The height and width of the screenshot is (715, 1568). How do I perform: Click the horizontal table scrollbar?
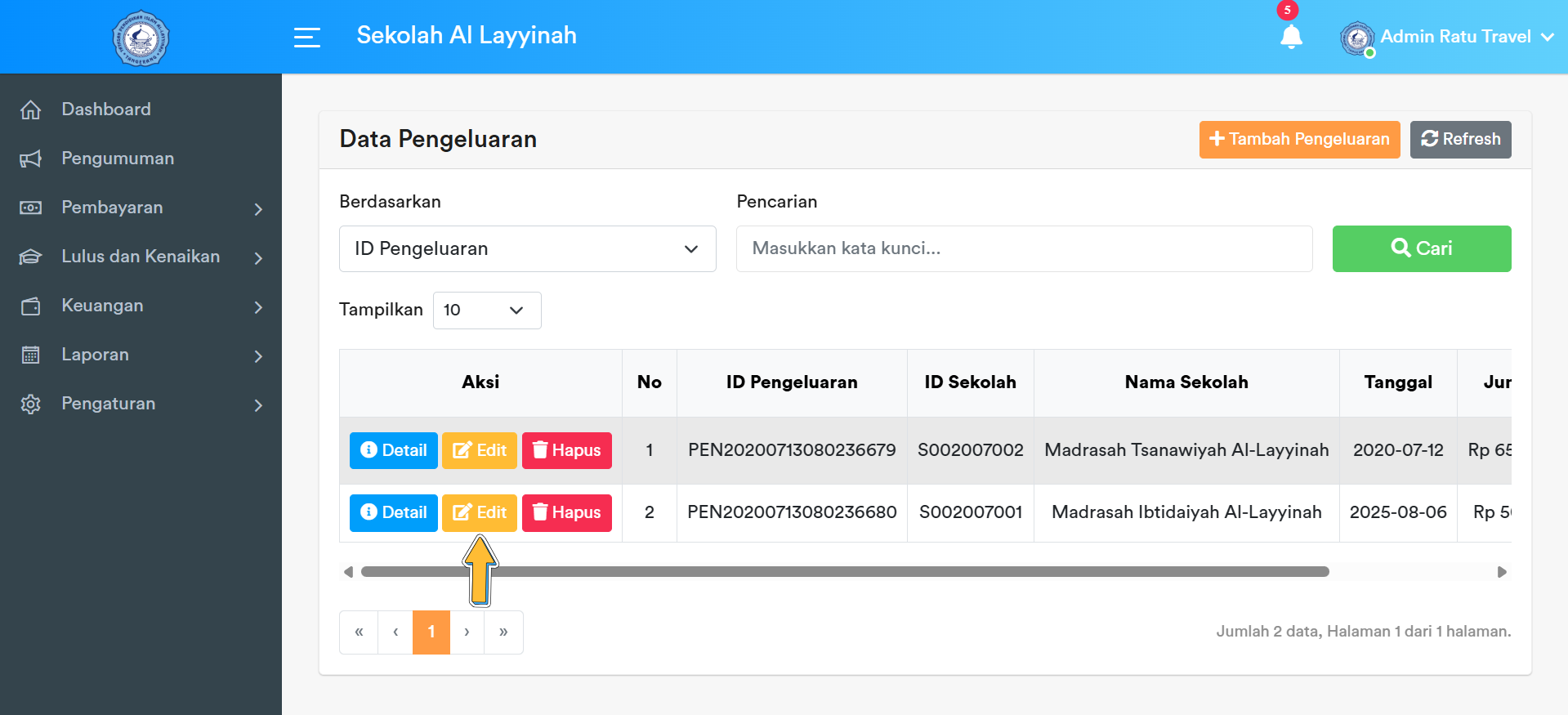click(844, 572)
